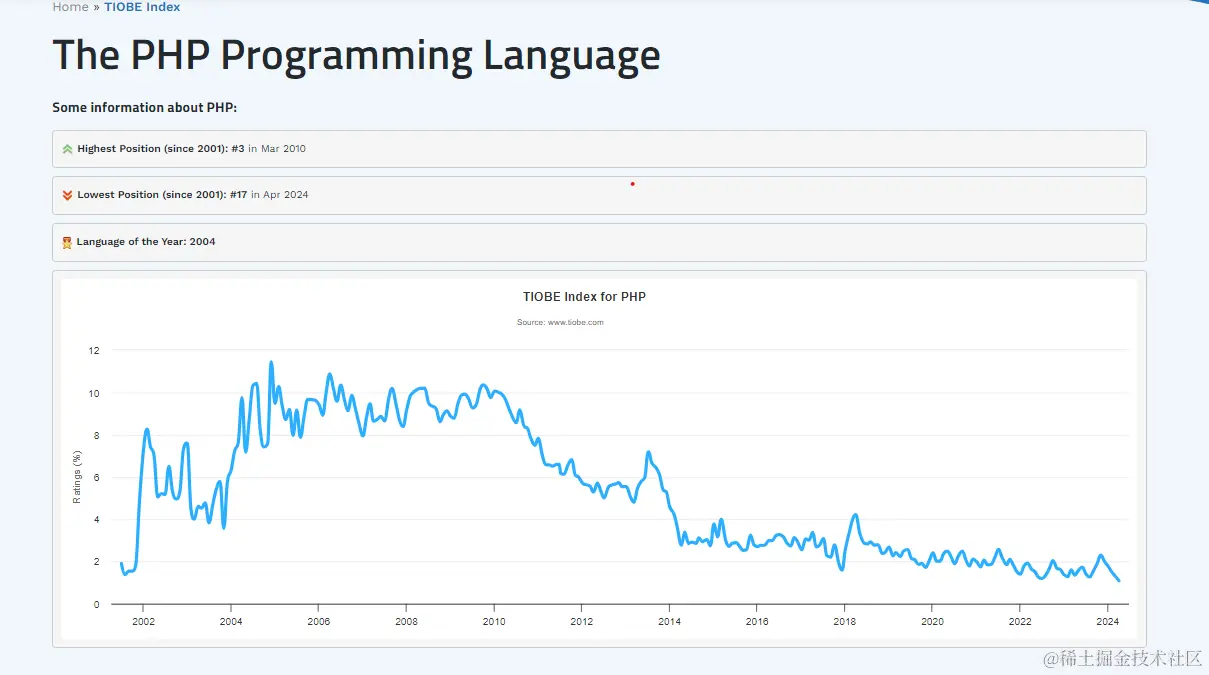Click the 2016 x-axis label
Screen dimensions: 1209x675
tap(757, 621)
